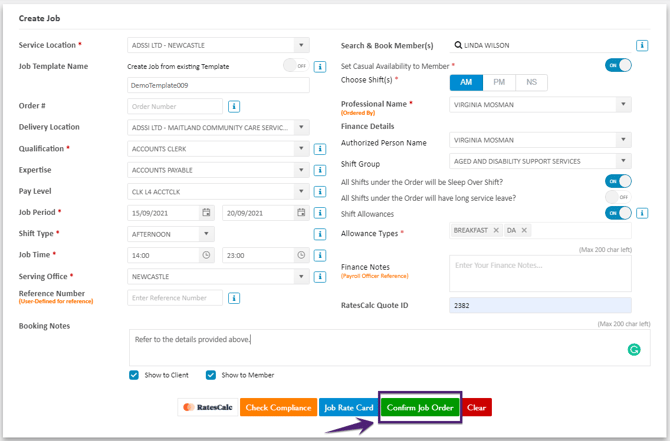
Task: Toggle the long service leave switch
Action: (618, 197)
